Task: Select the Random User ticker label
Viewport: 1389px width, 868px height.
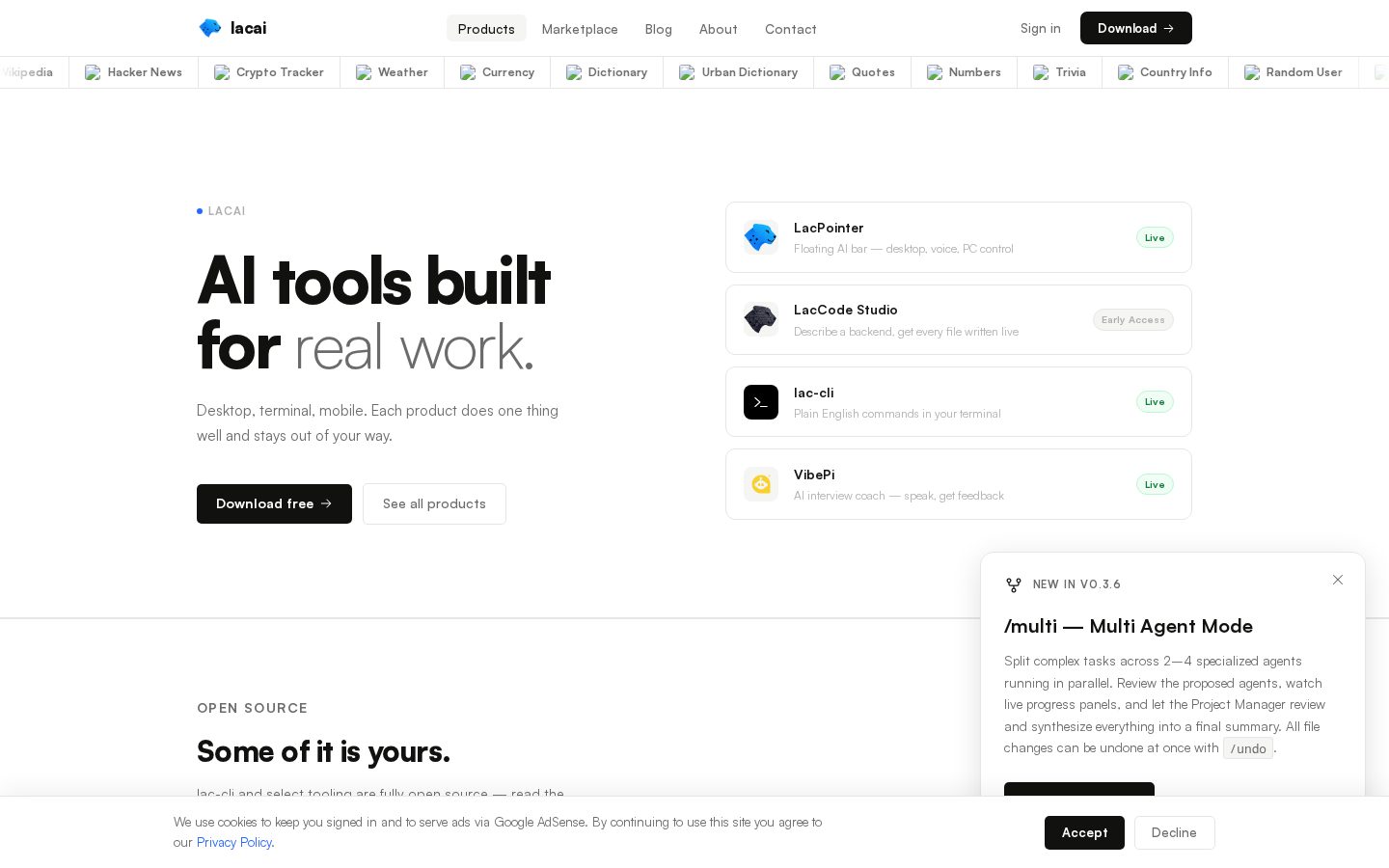Action: click(x=1304, y=72)
